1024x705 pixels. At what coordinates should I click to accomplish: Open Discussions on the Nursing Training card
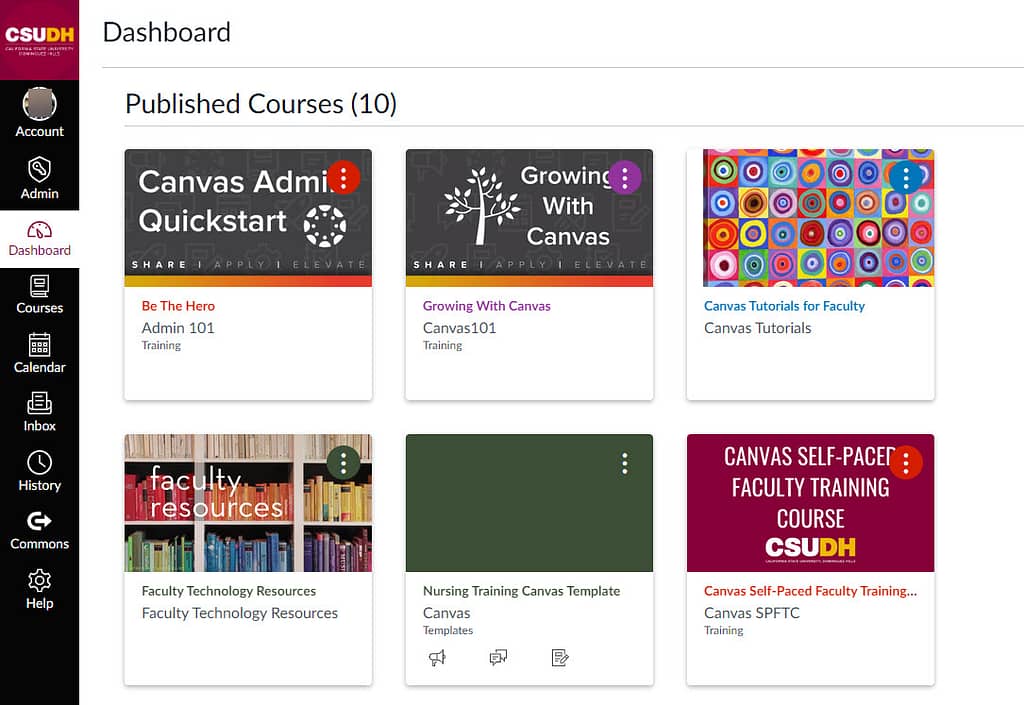(498, 657)
